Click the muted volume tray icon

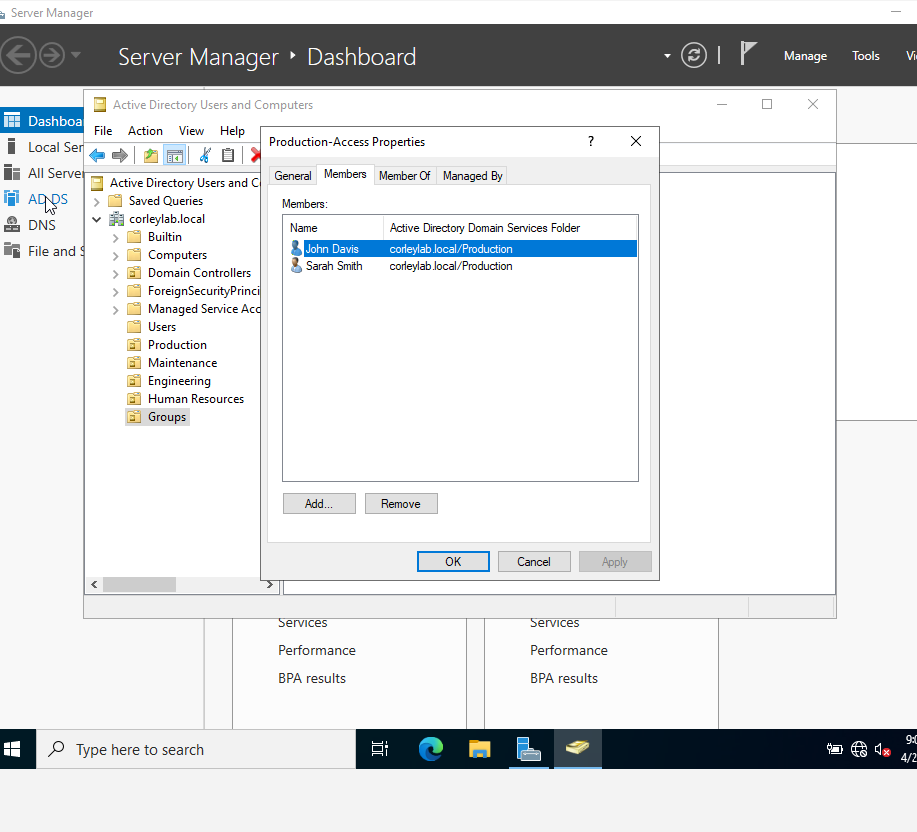(x=882, y=750)
